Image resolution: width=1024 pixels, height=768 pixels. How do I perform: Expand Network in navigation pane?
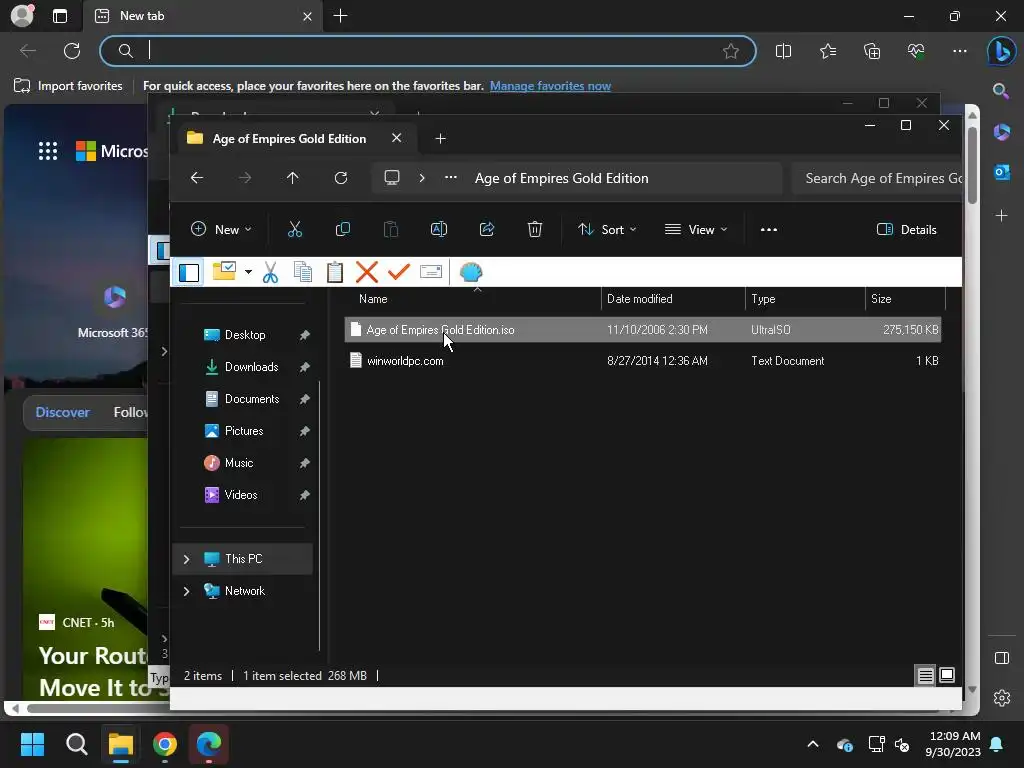point(187,591)
